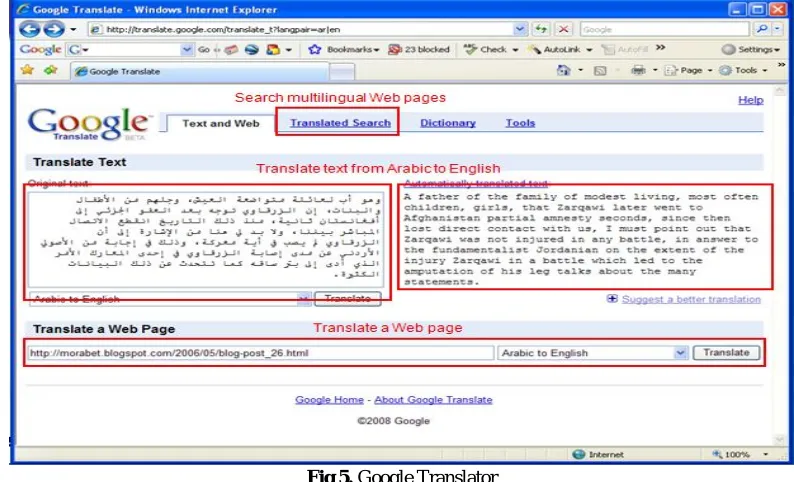Click the Print icon

click(x=638, y=70)
